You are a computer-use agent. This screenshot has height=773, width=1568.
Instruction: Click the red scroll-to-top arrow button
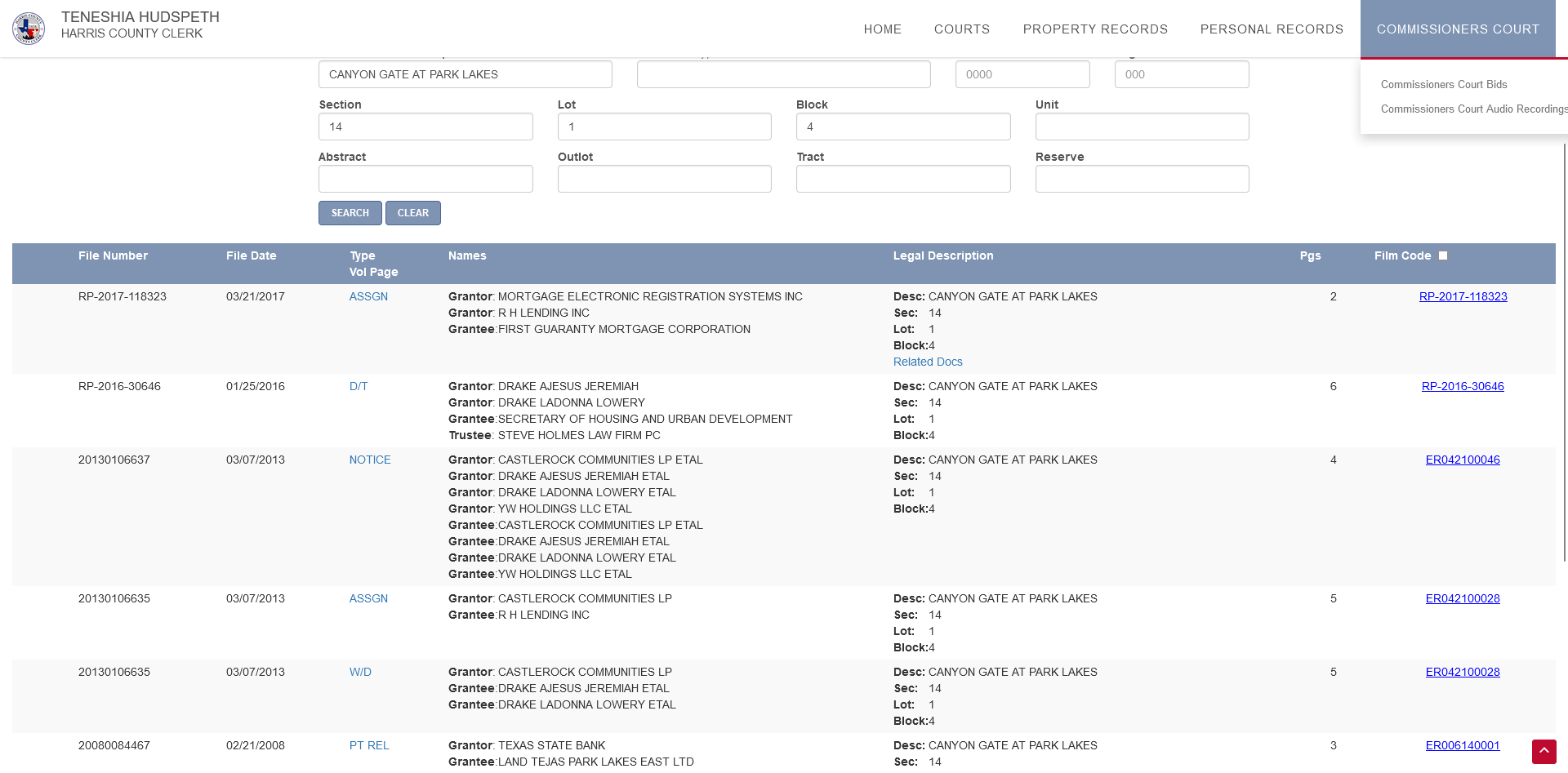(1544, 752)
